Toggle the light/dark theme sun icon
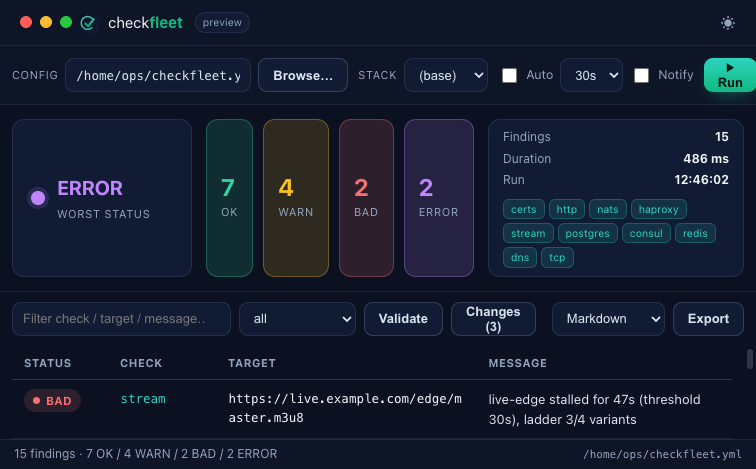Screen dimensions: 756x469 pos(728,23)
